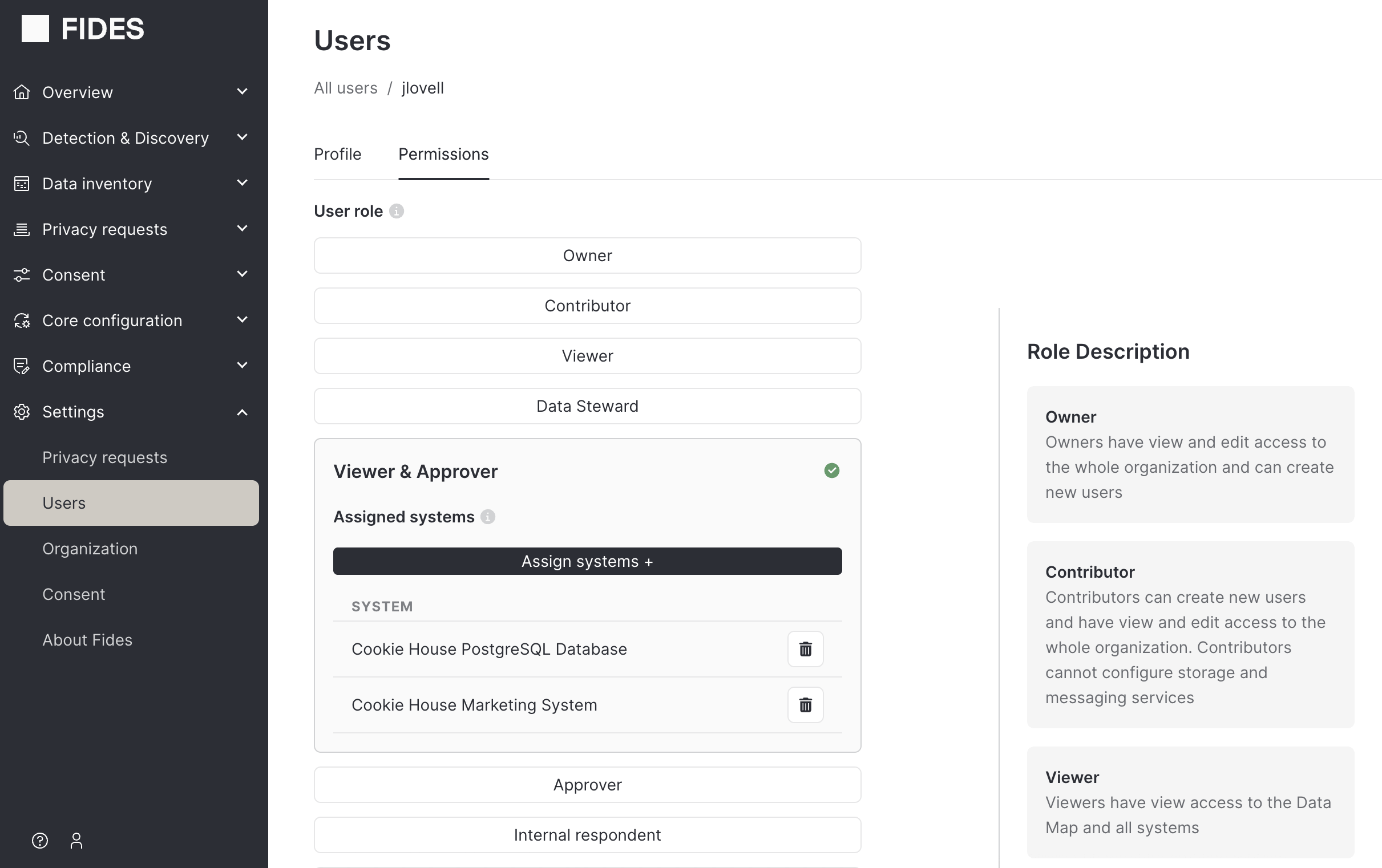Click the green Viewer & Approver checkmark
Viewport: 1382px width, 868px height.
(x=831, y=470)
